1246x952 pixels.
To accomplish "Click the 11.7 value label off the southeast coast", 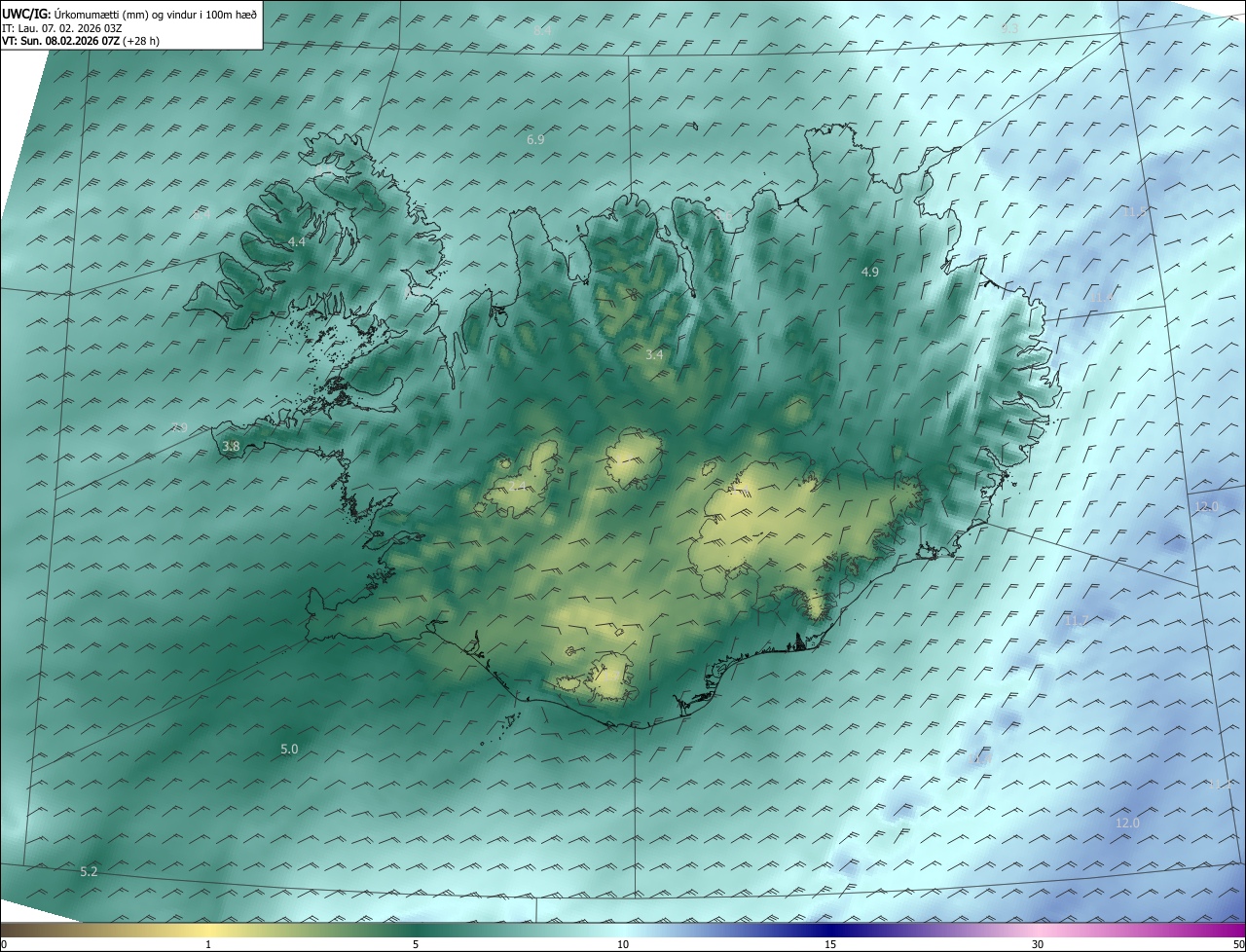I will [x=1076, y=620].
